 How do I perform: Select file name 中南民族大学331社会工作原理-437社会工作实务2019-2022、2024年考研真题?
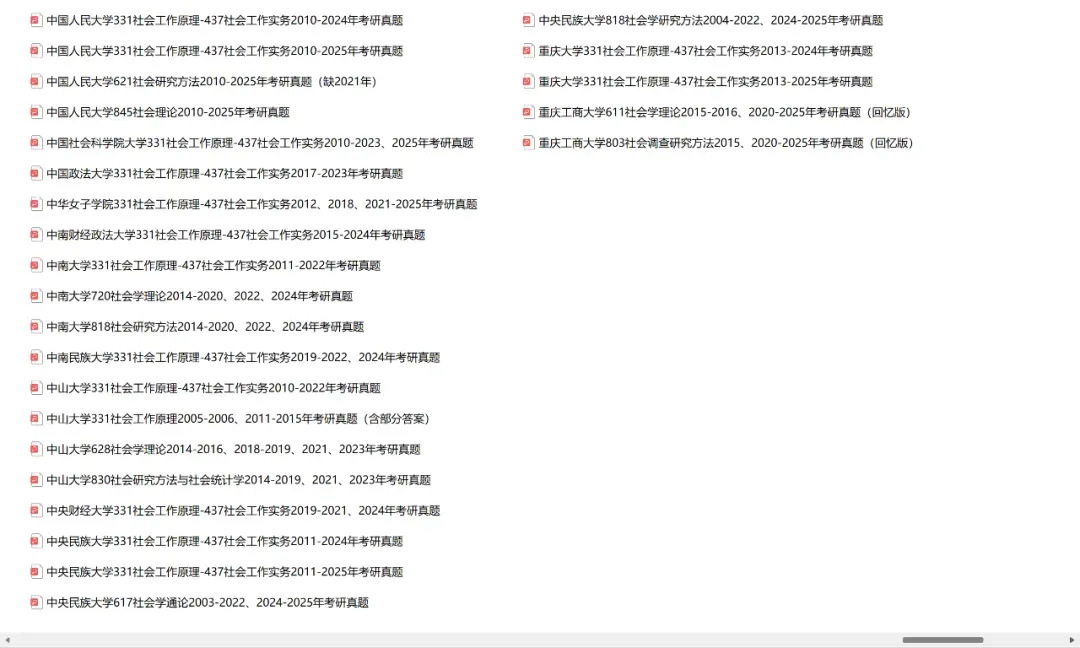[x=243, y=357]
